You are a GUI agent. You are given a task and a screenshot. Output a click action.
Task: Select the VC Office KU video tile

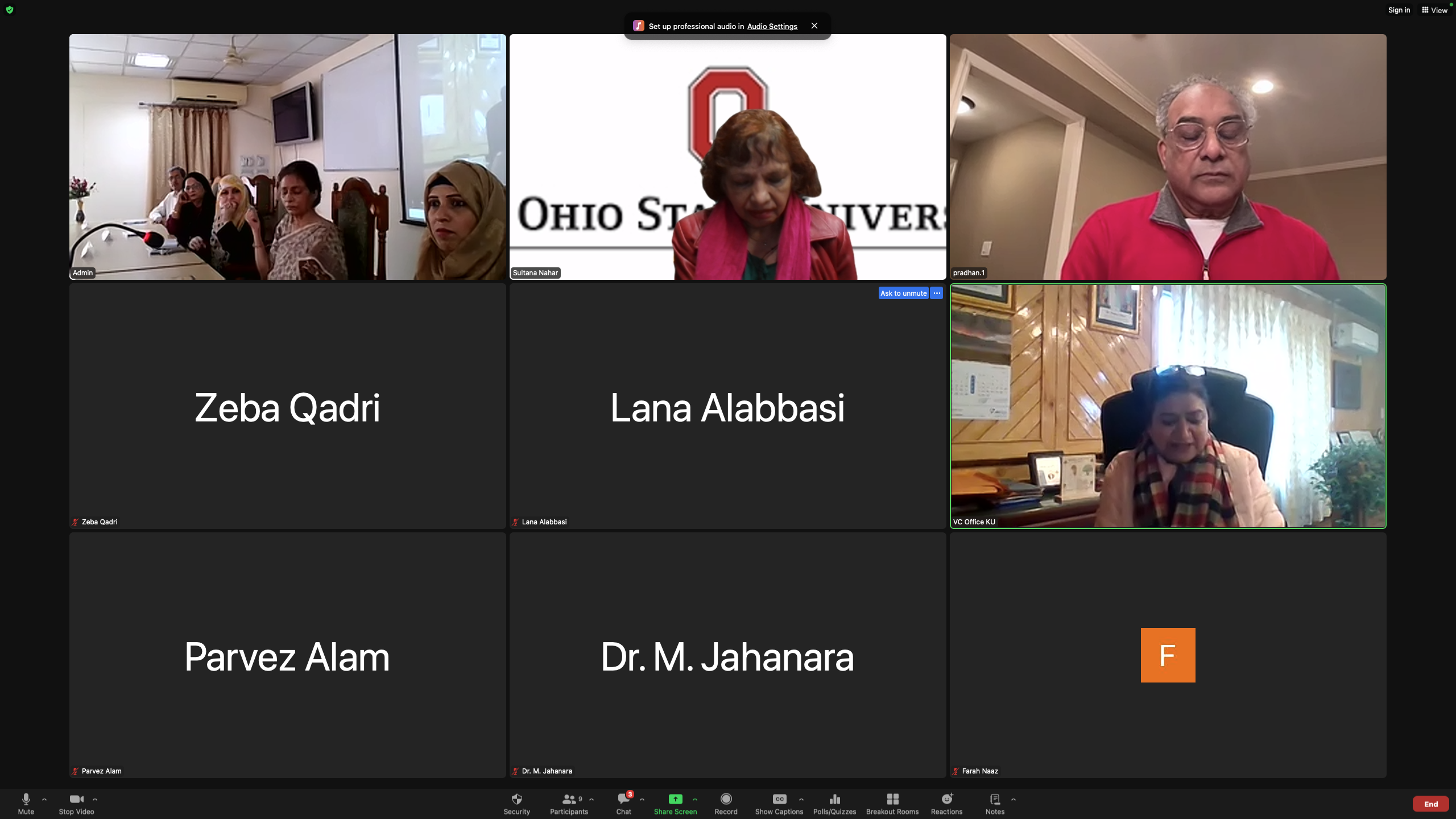pos(1168,406)
